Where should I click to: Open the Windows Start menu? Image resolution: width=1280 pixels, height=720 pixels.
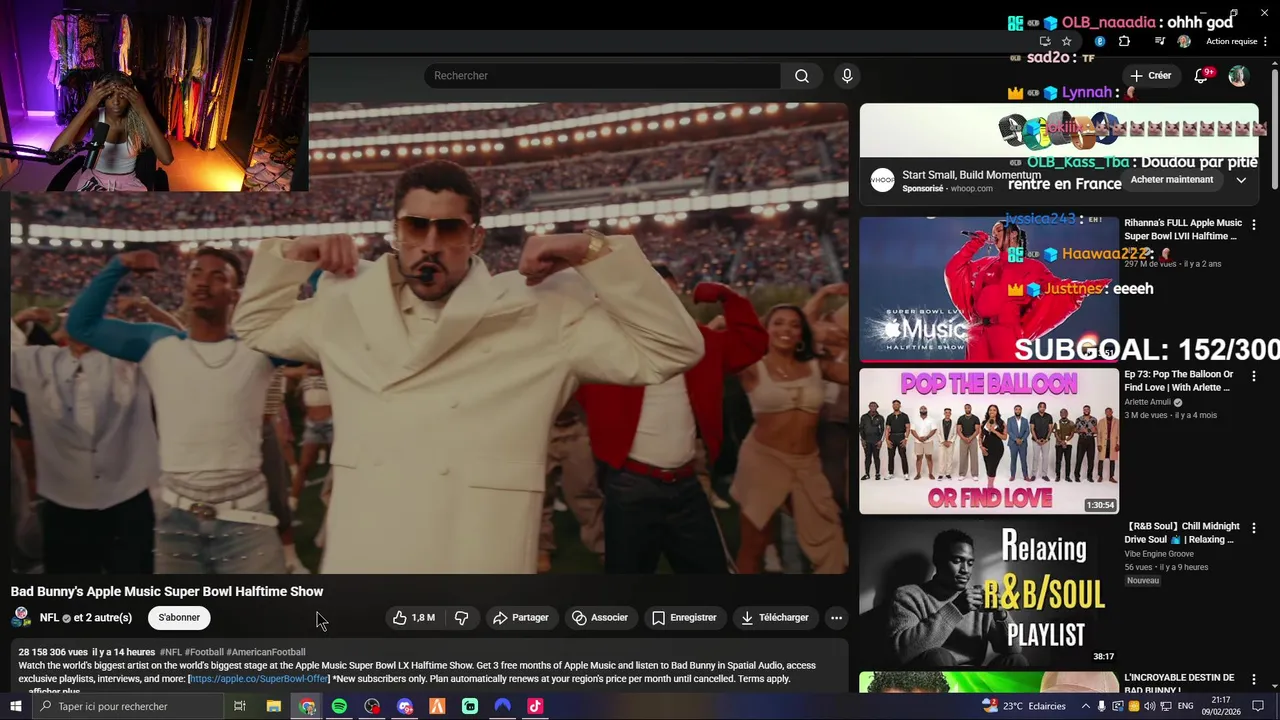tap(14, 706)
